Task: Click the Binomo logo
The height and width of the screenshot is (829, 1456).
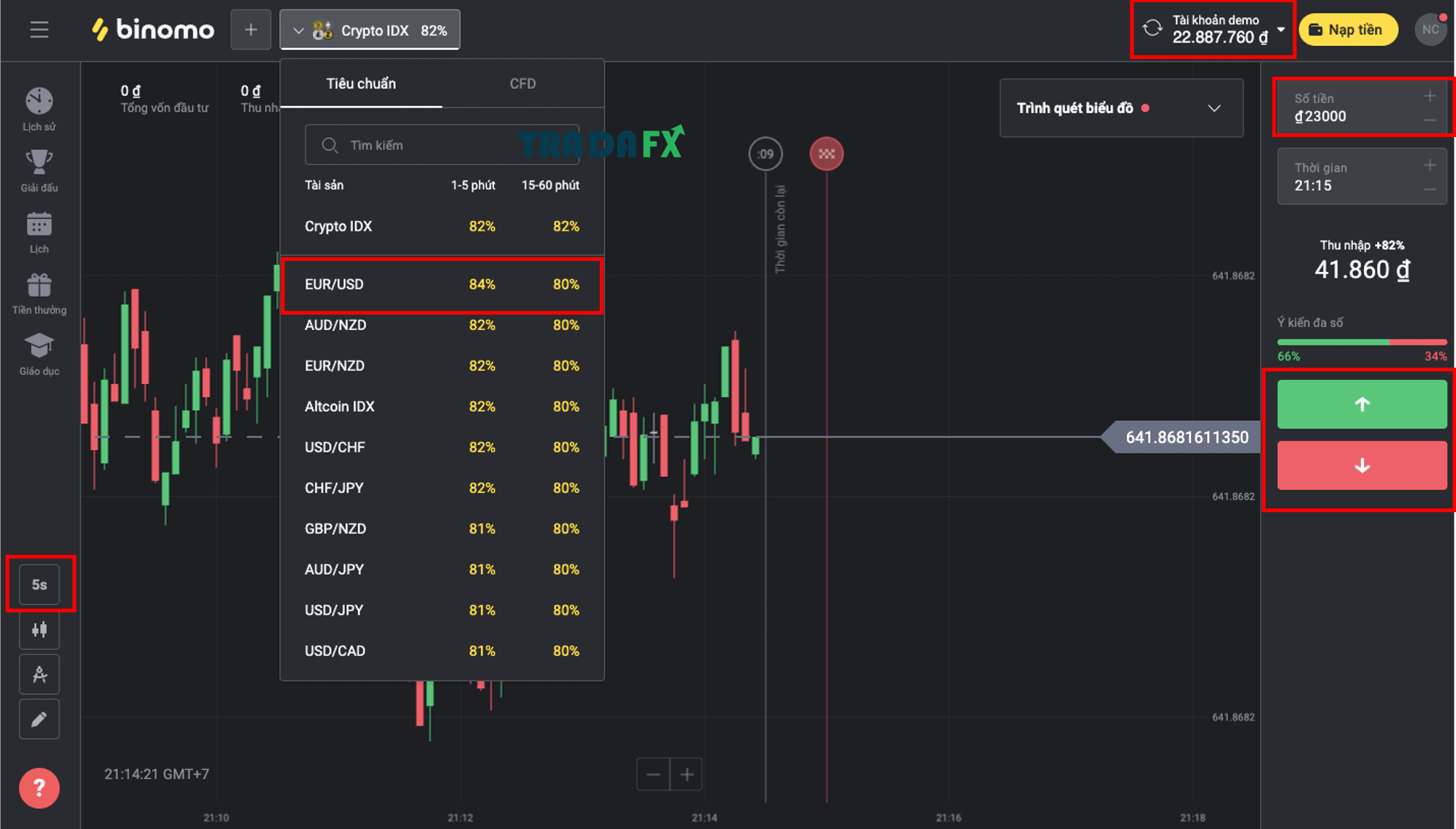Action: (152, 29)
